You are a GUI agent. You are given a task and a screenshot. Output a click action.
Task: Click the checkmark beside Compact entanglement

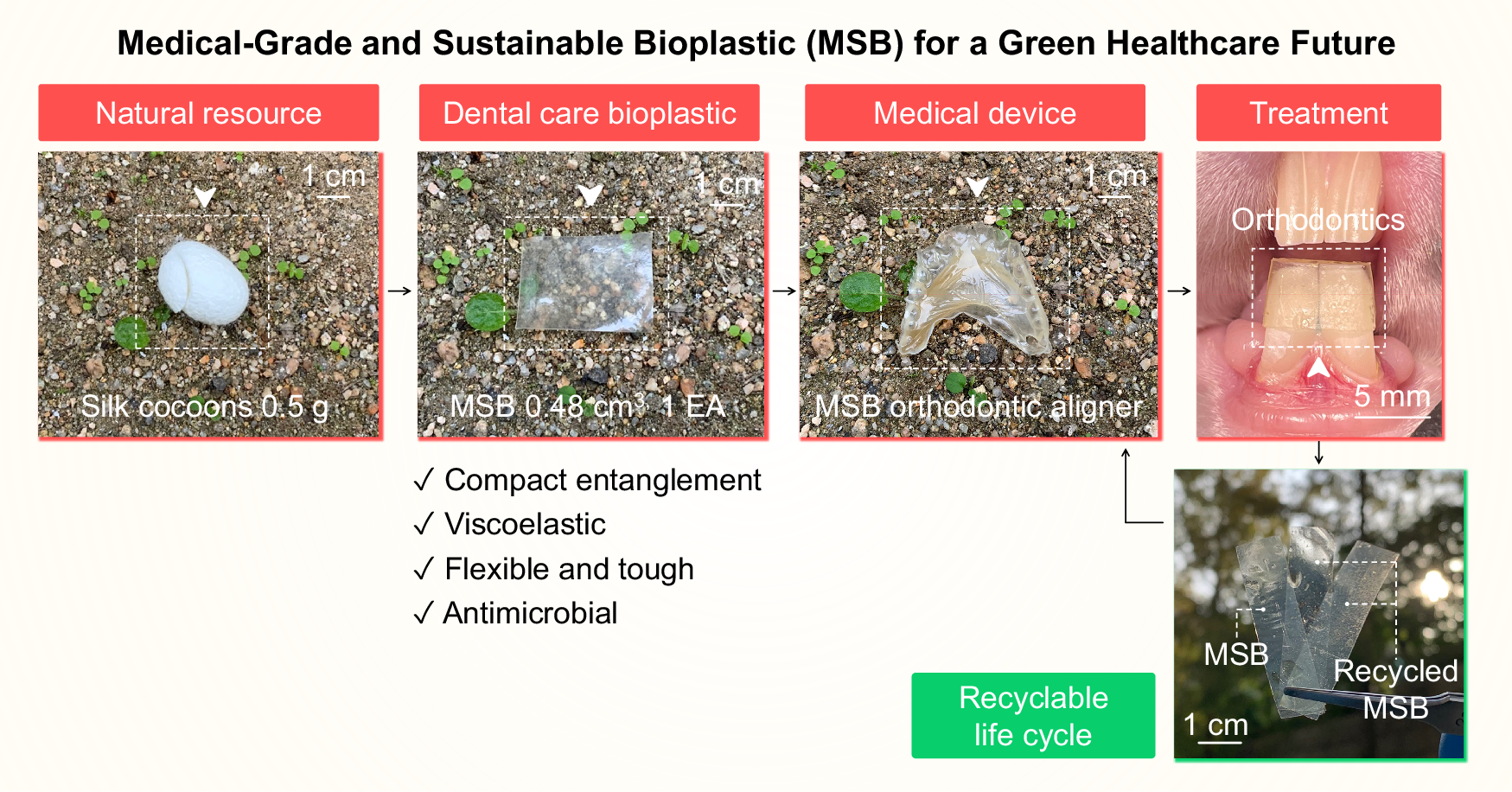tap(424, 480)
